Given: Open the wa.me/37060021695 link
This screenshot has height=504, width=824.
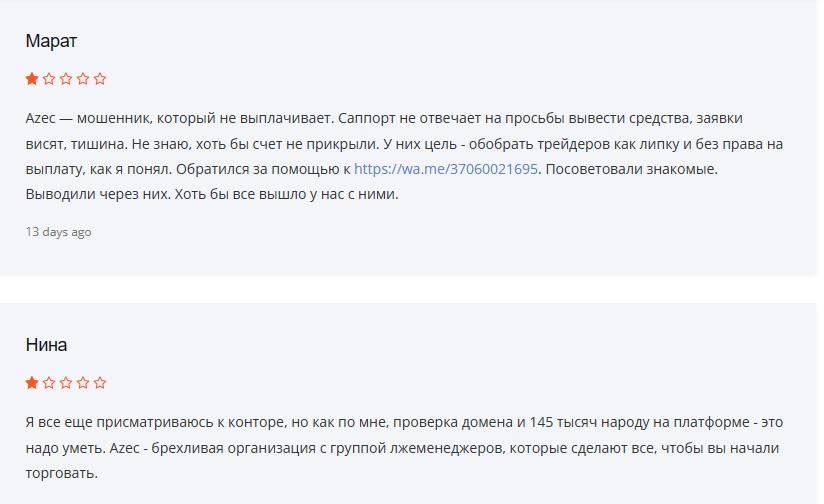Looking at the screenshot, I should coord(446,169).
